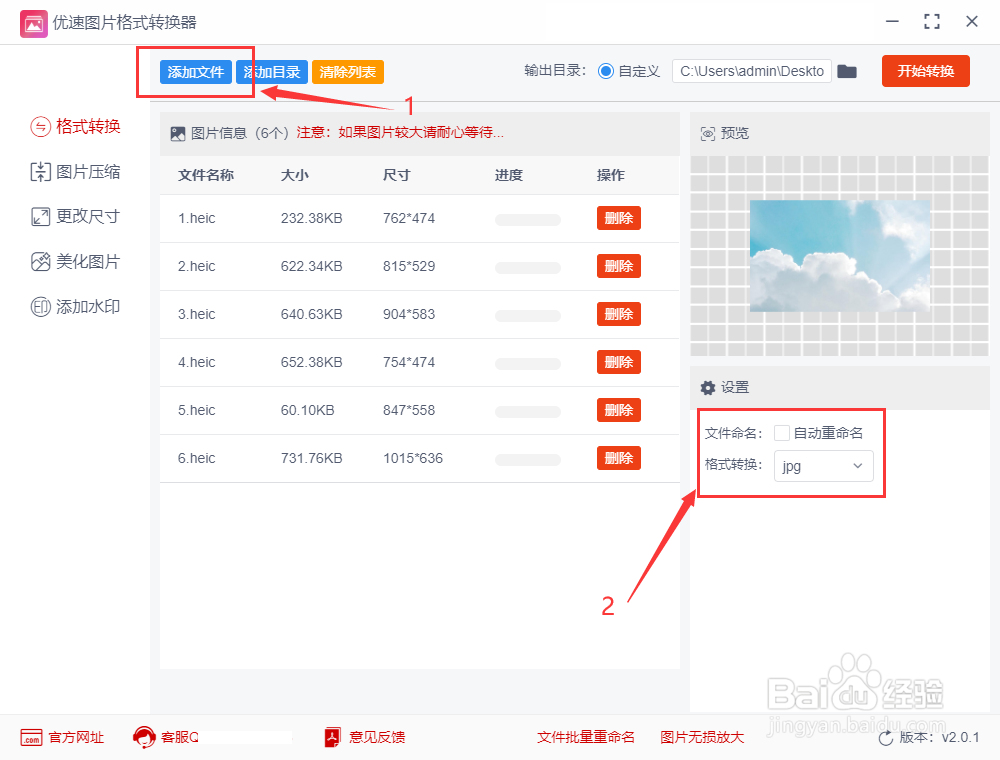The image size is (1000, 760).
Task: Click 文件批量重命名 at the bottom
Action: 585,737
